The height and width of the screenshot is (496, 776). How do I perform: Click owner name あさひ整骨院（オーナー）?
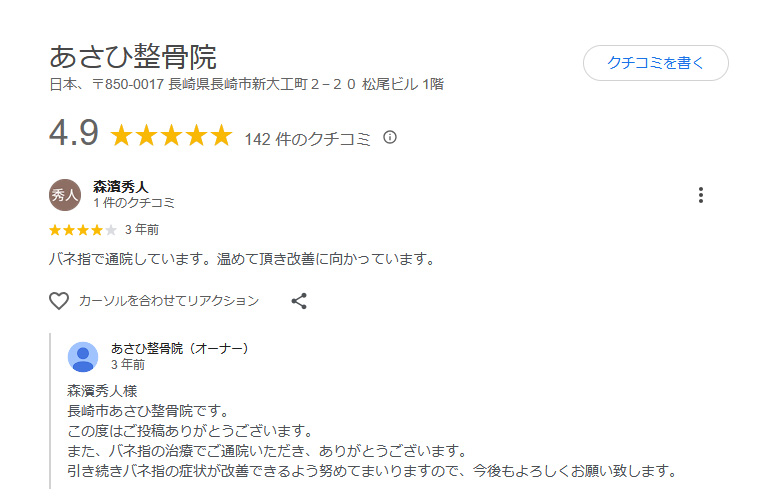[180, 348]
